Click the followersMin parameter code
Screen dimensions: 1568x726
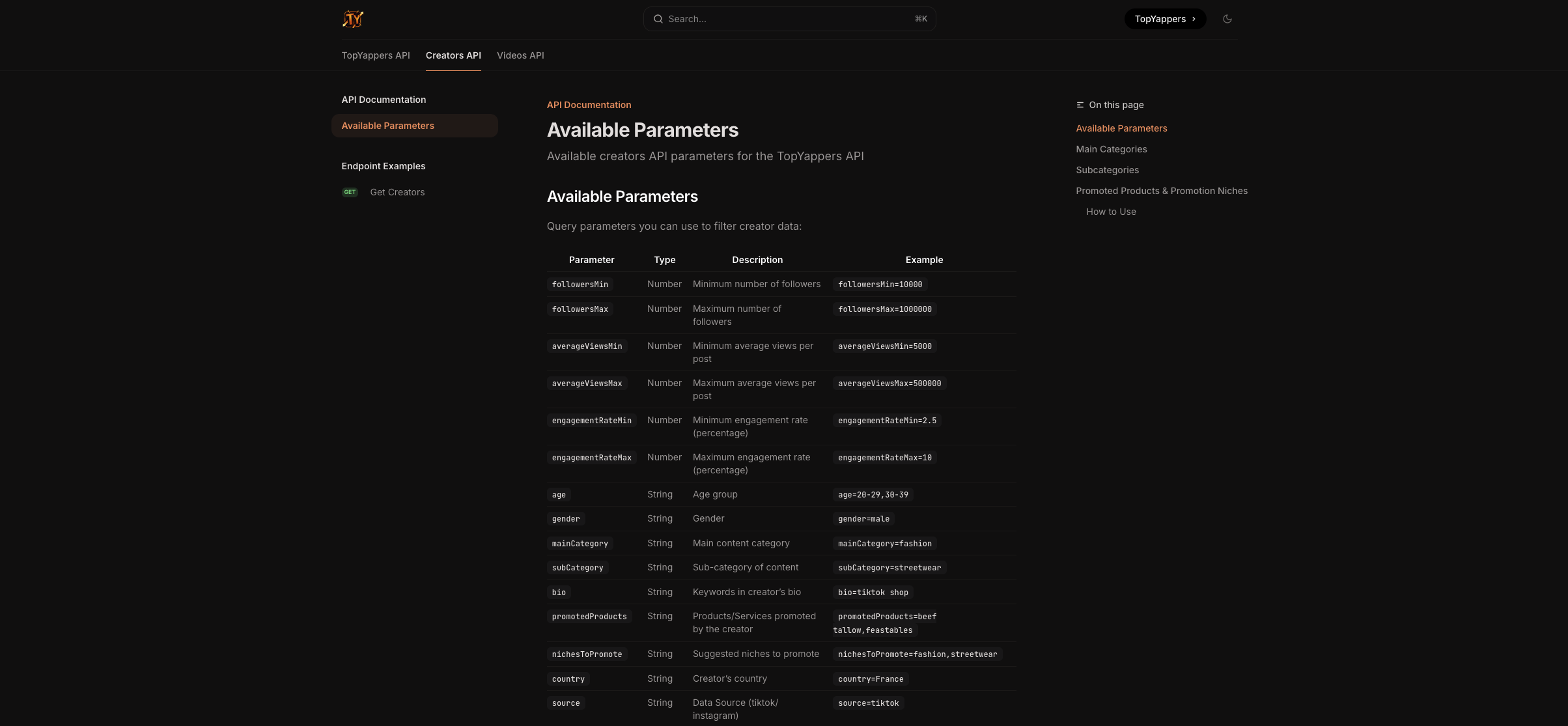coord(580,285)
